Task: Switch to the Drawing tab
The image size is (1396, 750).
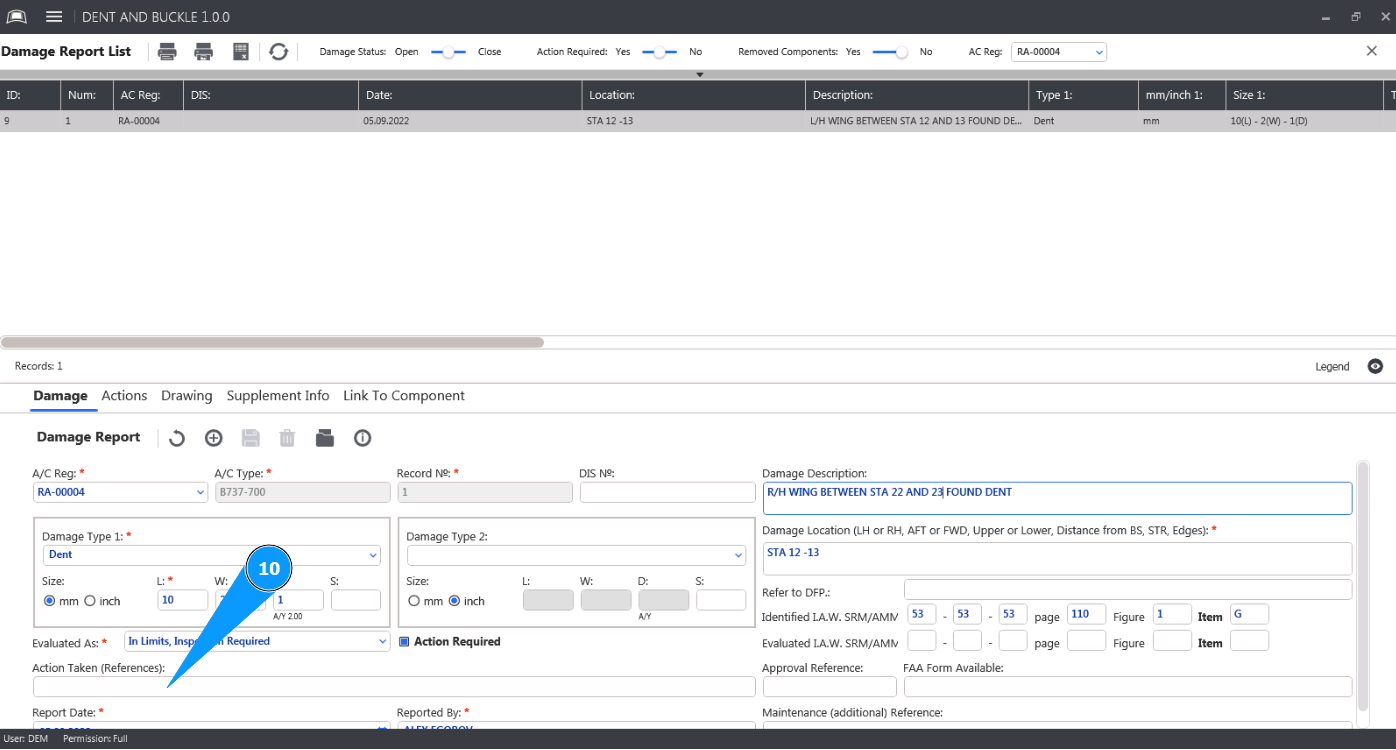Action: [187, 396]
